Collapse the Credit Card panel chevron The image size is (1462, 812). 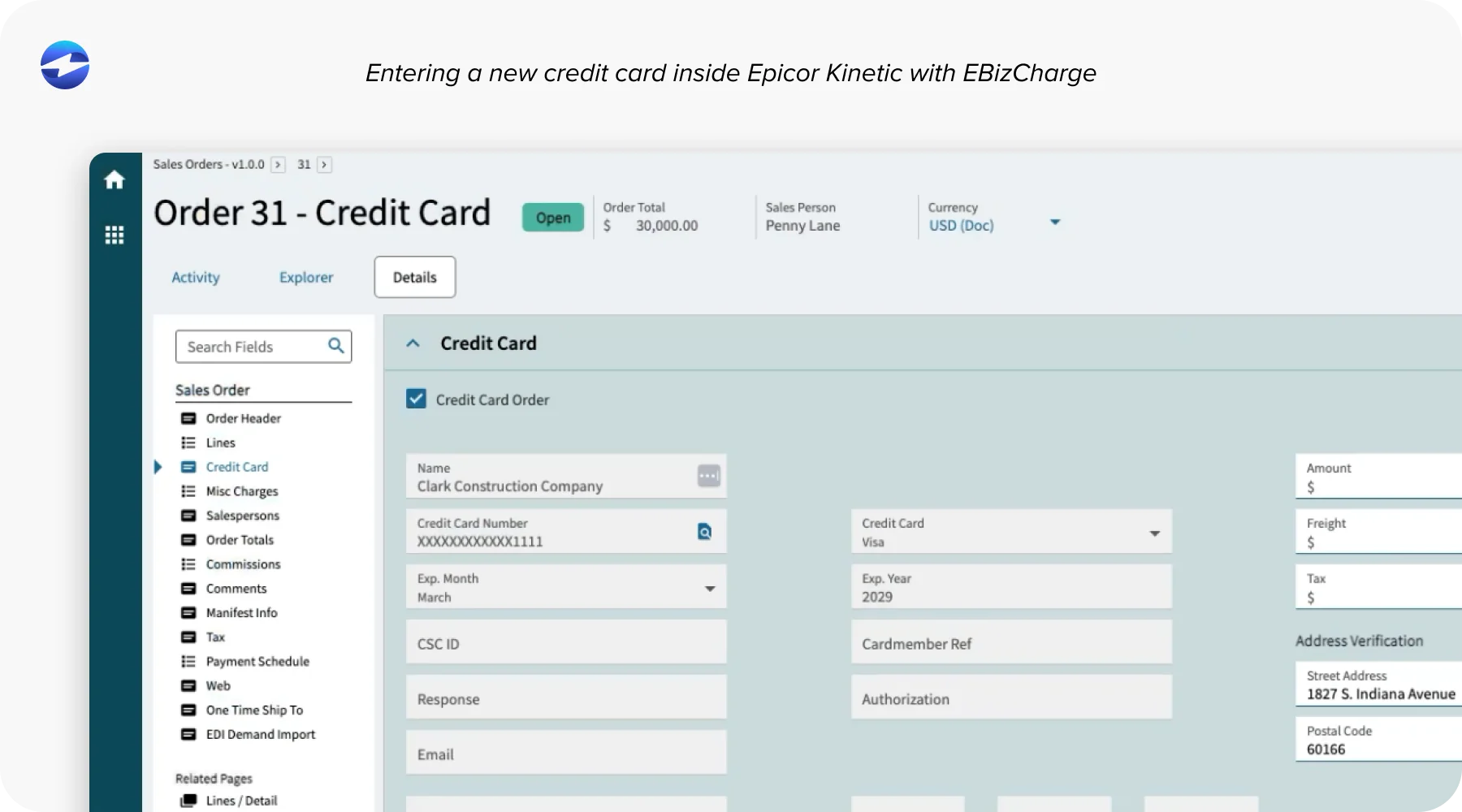pyautogui.click(x=413, y=343)
